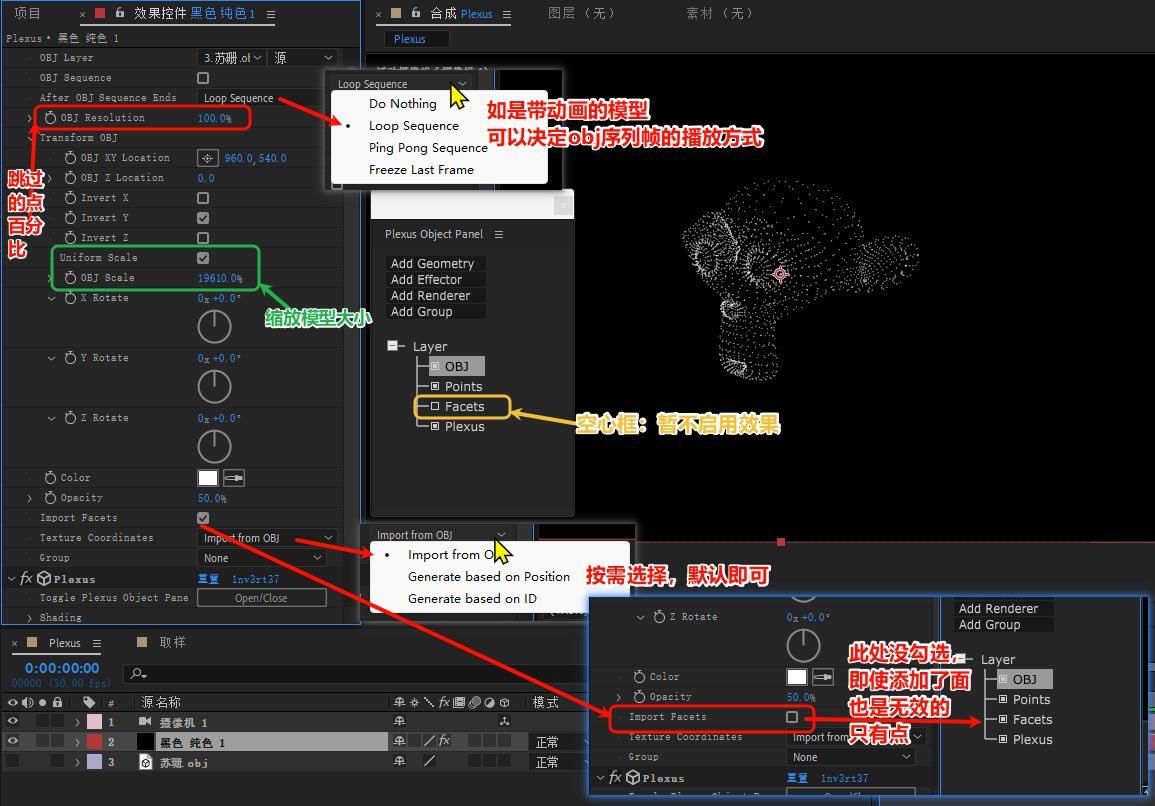
Task: Choose Ping Pong Sequence option
Action: pyautogui.click(x=428, y=148)
